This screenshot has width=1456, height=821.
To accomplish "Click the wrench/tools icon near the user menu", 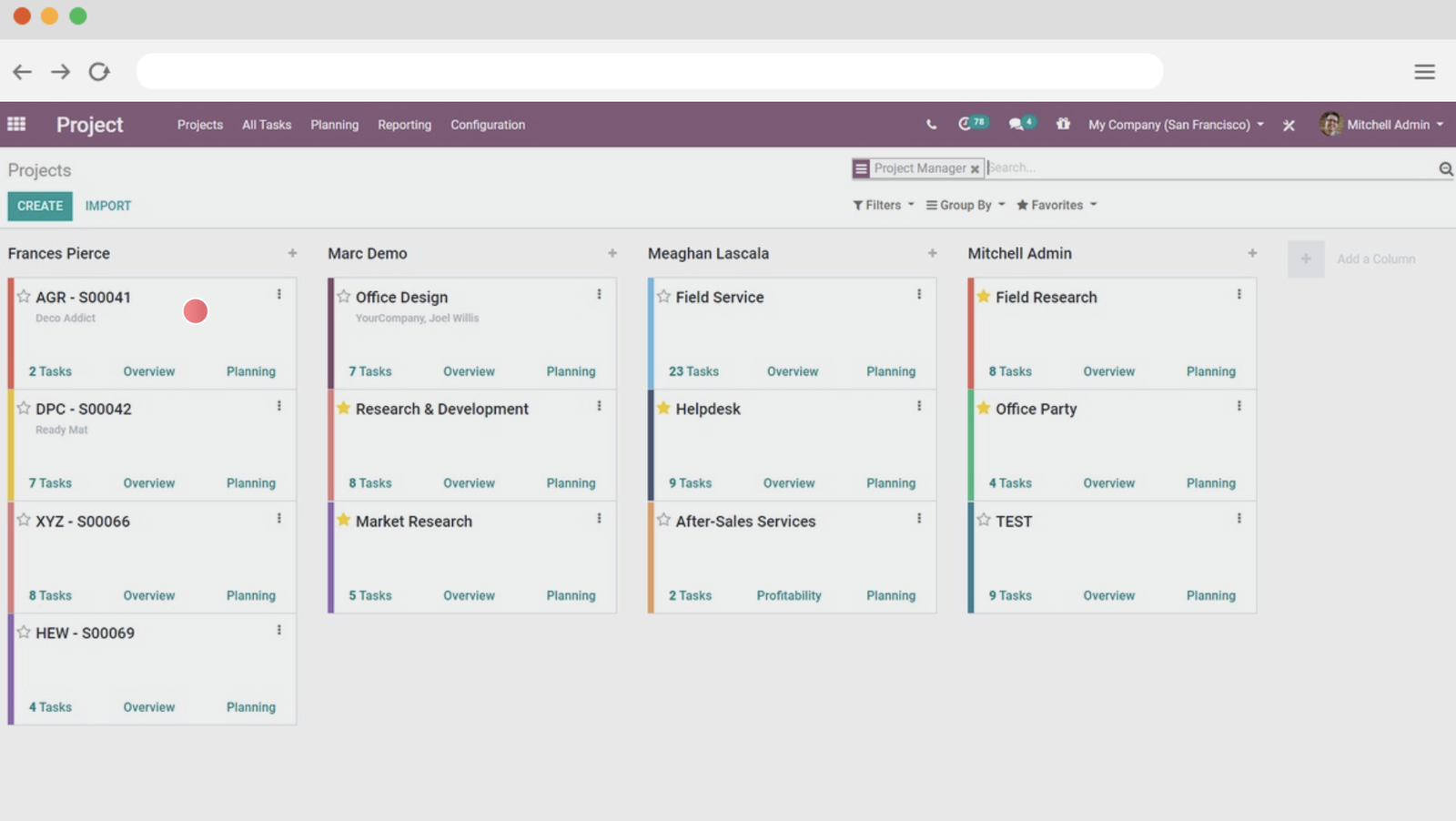I will [x=1289, y=126].
